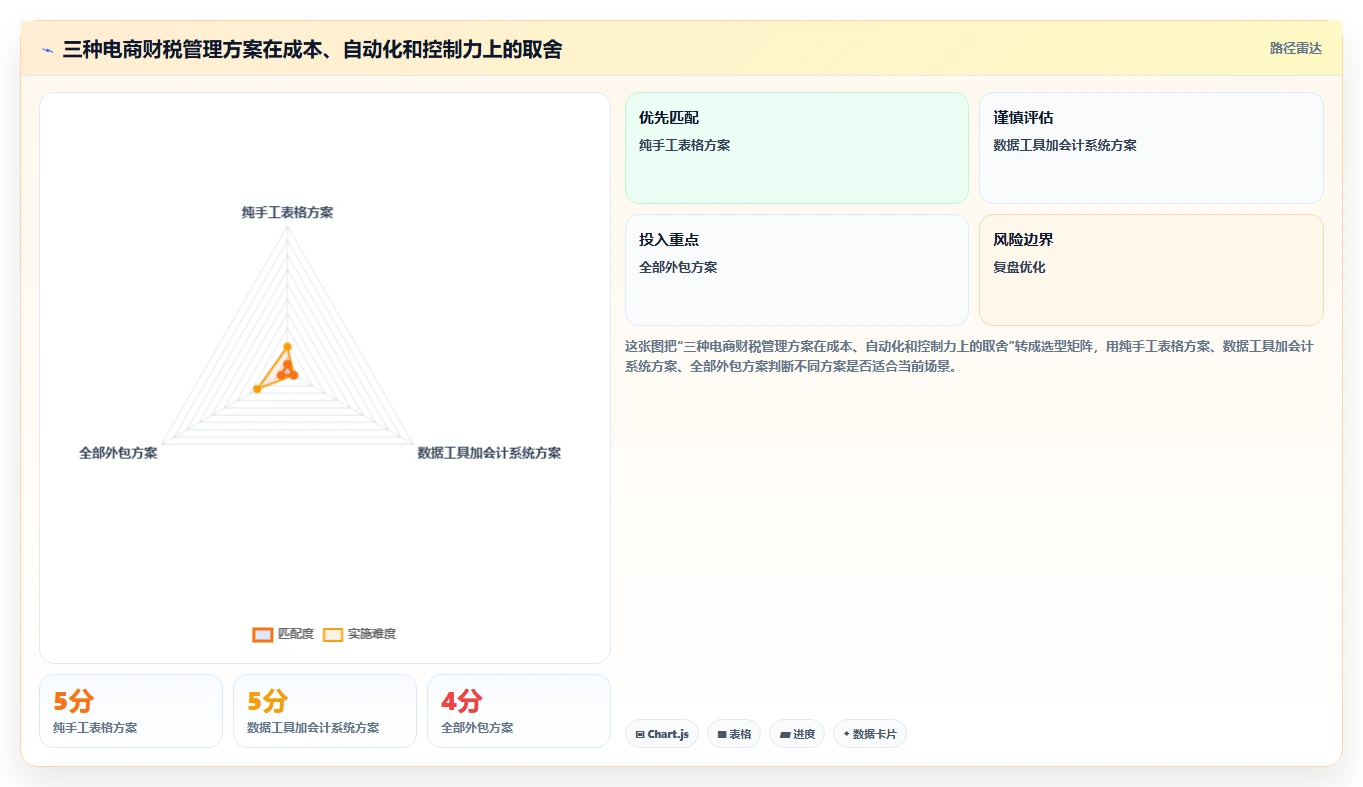Click the 实施难度 legend label
This screenshot has height=787, width=1363.
372,634
